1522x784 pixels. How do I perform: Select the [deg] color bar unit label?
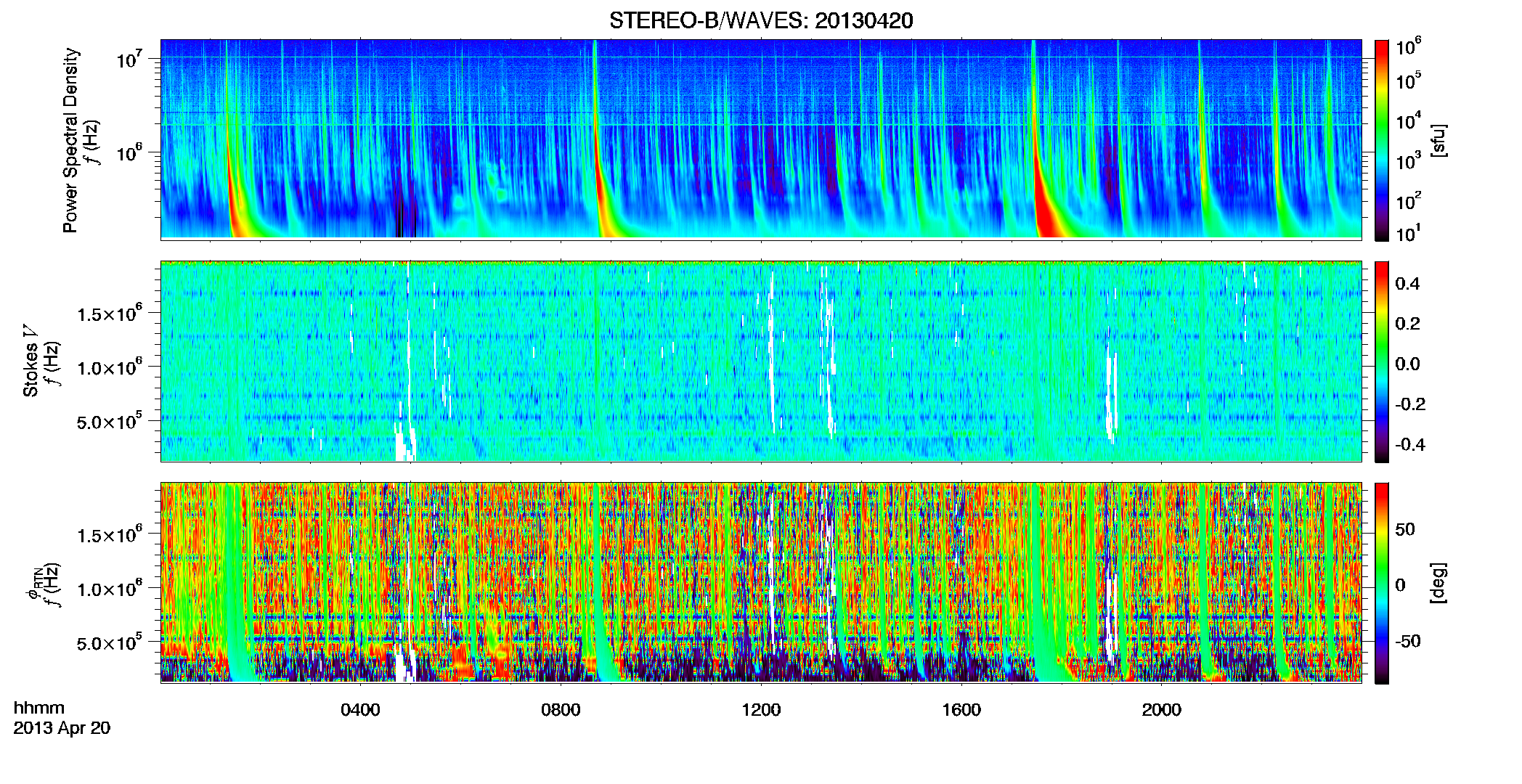tap(1438, 583)
